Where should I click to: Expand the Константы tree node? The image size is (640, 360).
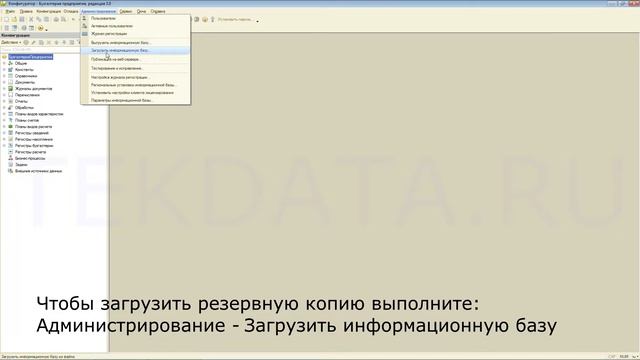(4, 69)
